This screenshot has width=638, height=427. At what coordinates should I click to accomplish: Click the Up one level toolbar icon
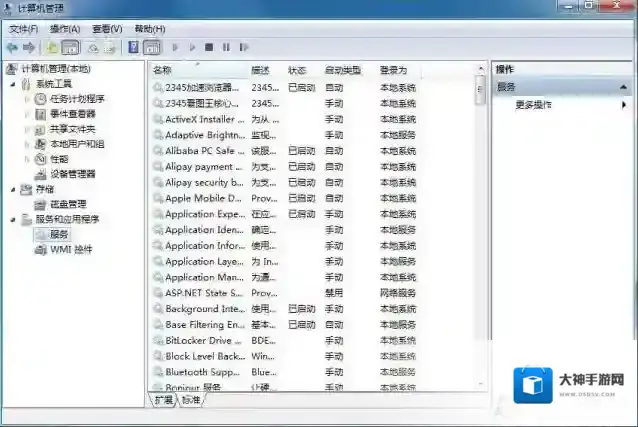coord(52,48)
